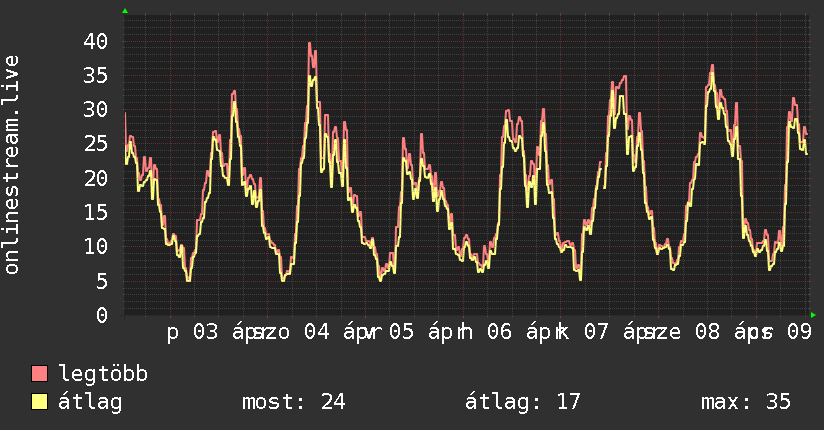824x430 pixels.
Task: Click the x-axis date label 05
Action: tap(401, 332)
